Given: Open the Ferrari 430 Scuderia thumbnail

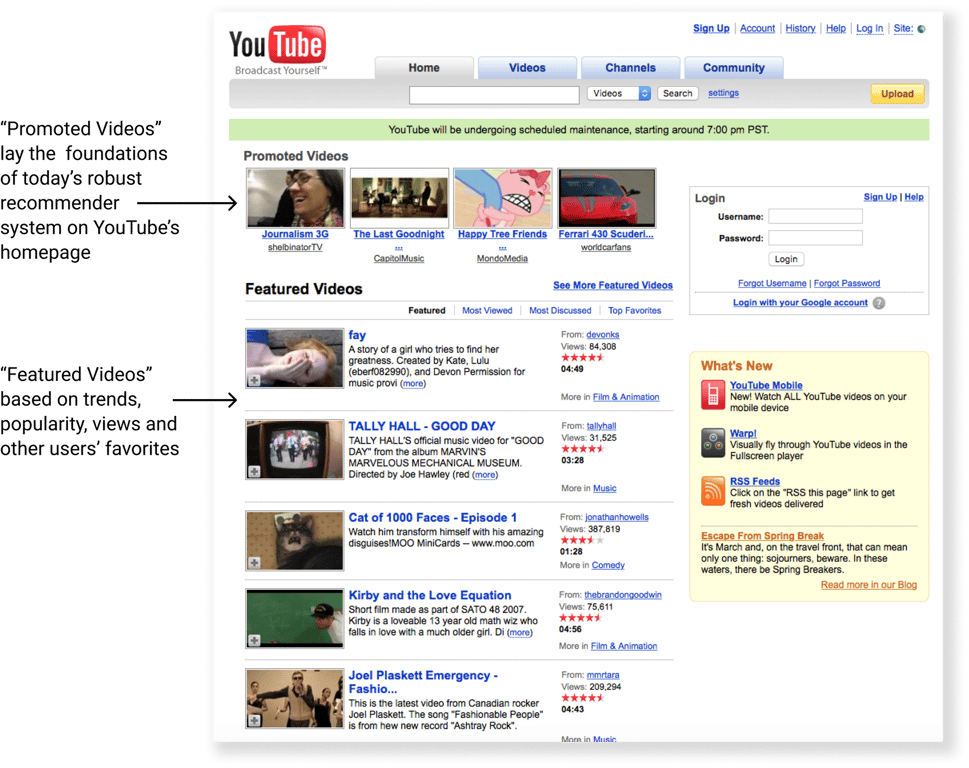Looking at the screenshot, I should [x=606, y=198].
